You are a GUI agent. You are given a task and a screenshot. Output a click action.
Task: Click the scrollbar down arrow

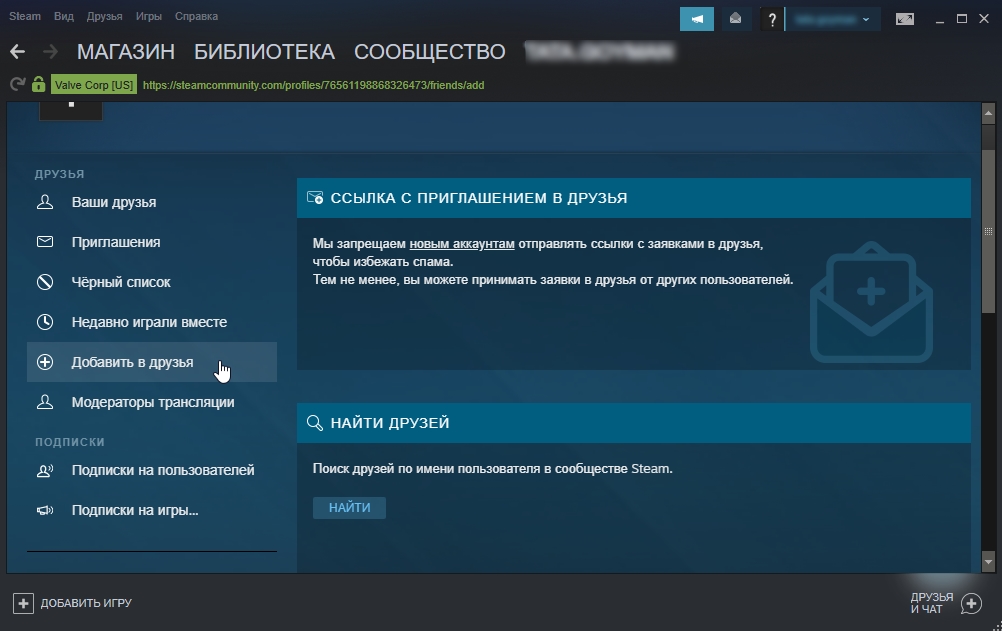989,563
